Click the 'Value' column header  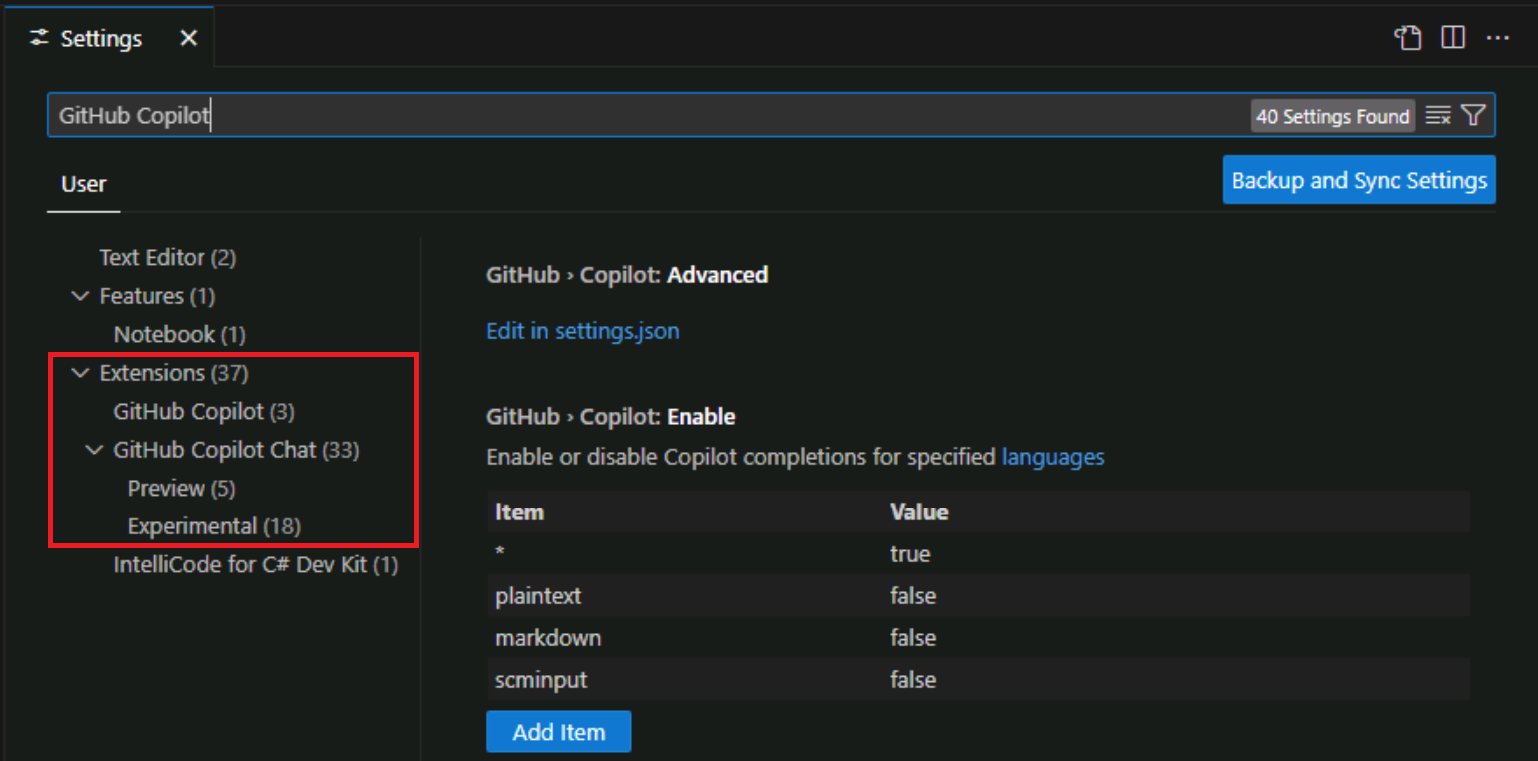919,512
